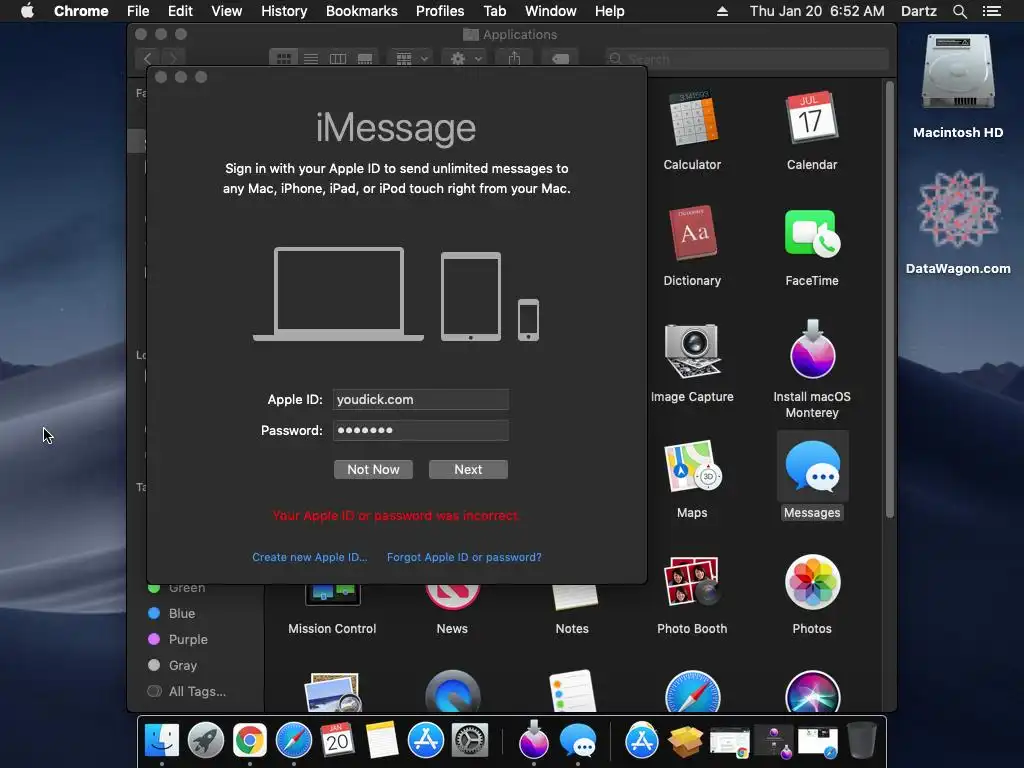Select the FaceTime app icon

click(x=812, y=233)
